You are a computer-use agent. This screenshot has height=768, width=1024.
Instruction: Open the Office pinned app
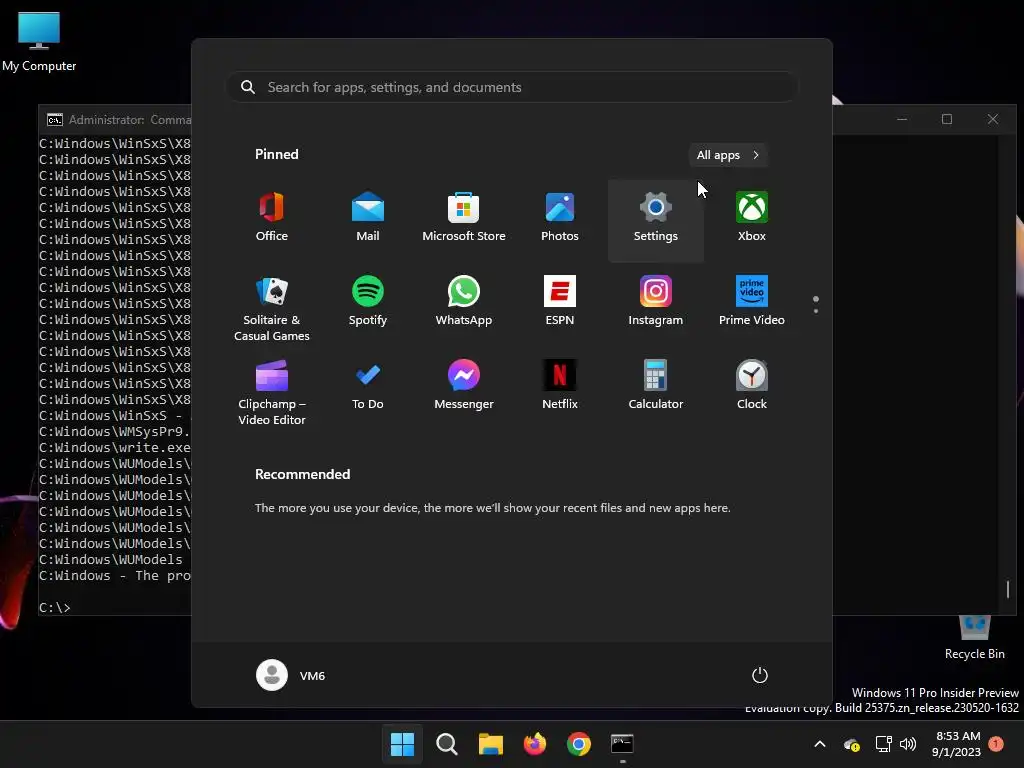click(x=272, y=218)
